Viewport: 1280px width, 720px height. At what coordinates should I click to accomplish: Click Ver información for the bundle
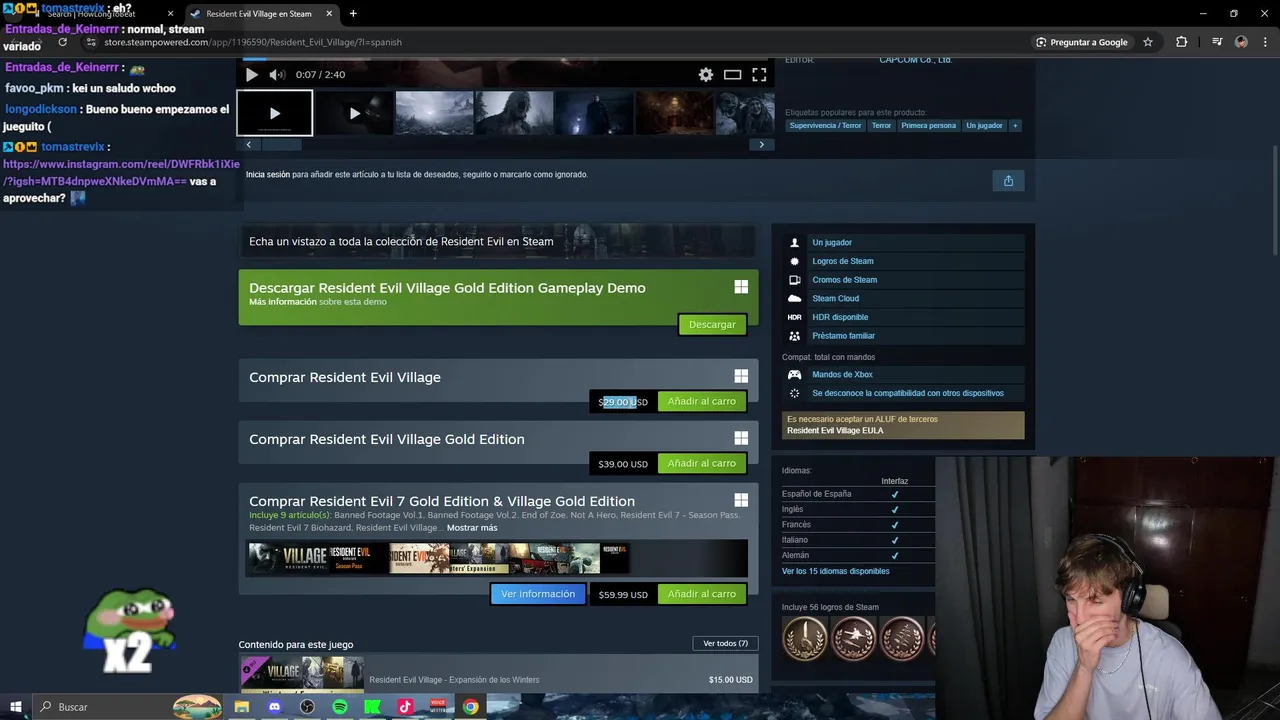538,594
